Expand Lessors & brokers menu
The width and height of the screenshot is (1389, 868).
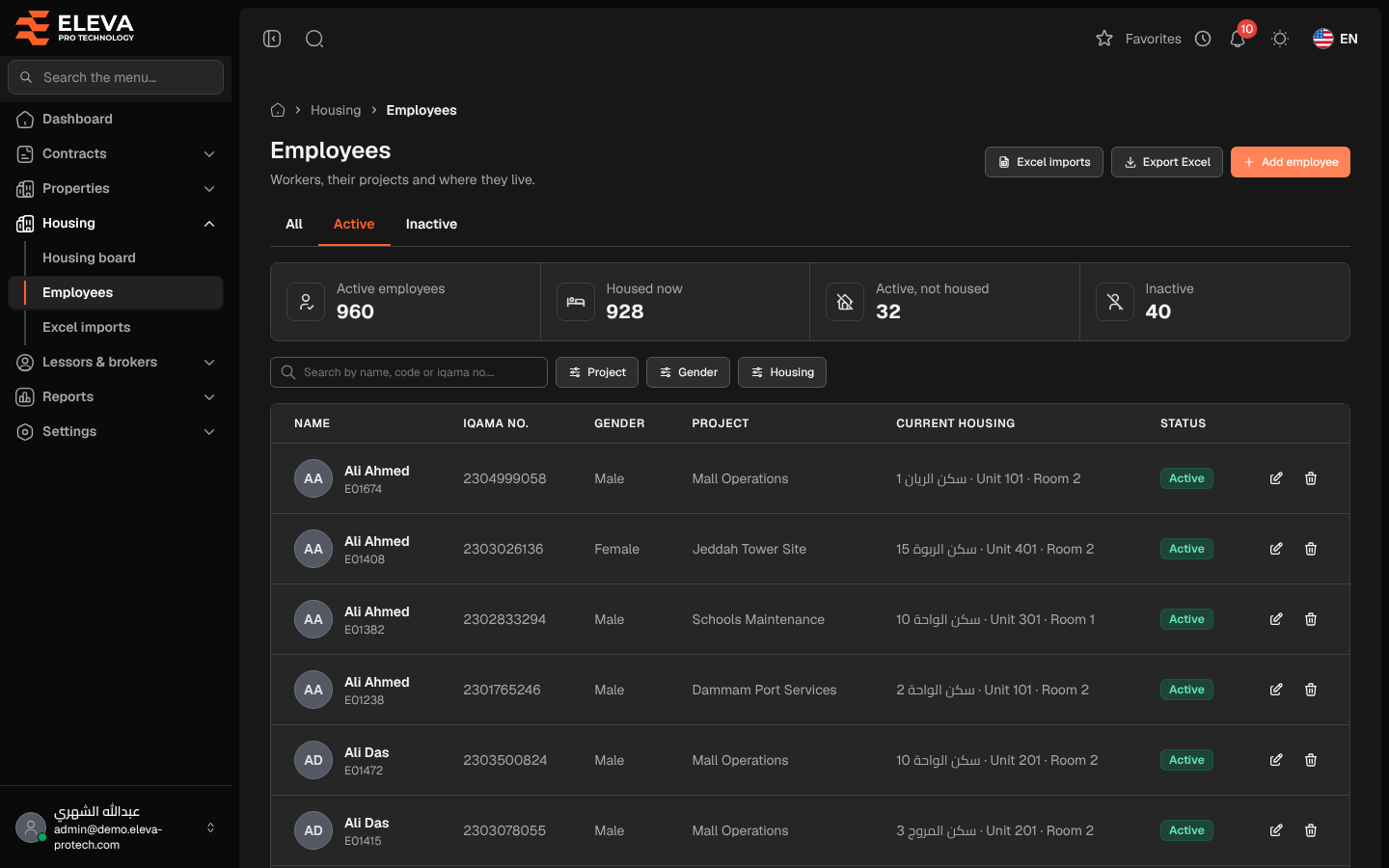click(x=116, y=362)
